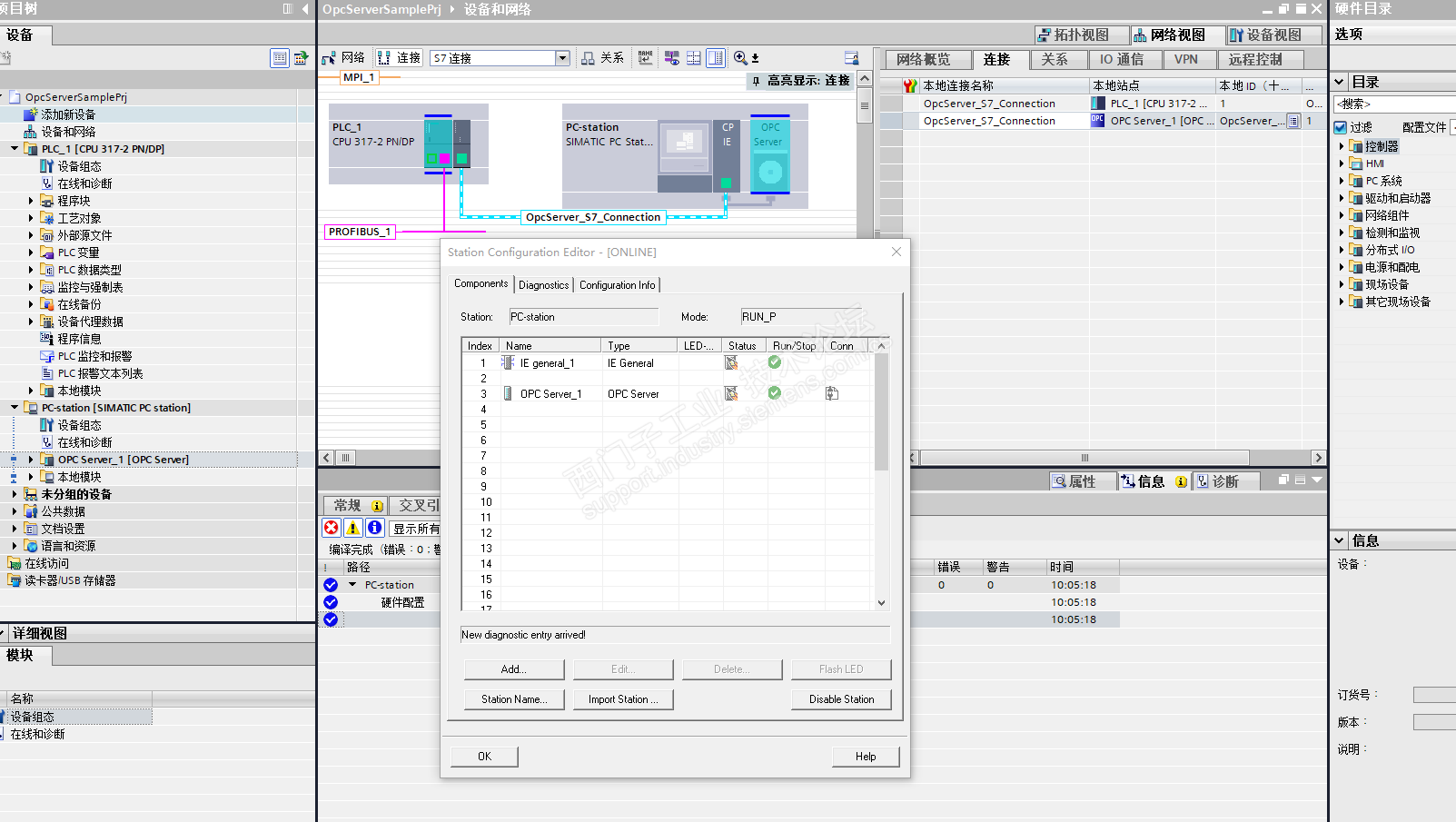Image resolution: width=1456 pixels, height=822 pixels.
Task: Click the show page breaks grid icon
Action: pyautogui.click(x=694, y=58)
